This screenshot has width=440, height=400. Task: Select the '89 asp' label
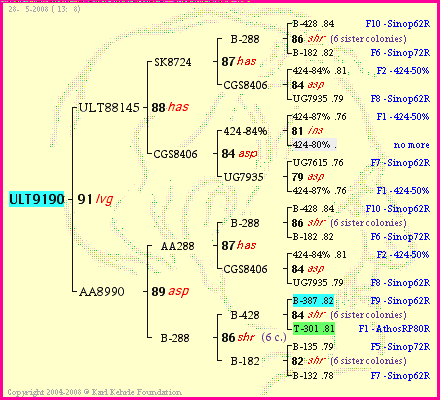[170, 292]
